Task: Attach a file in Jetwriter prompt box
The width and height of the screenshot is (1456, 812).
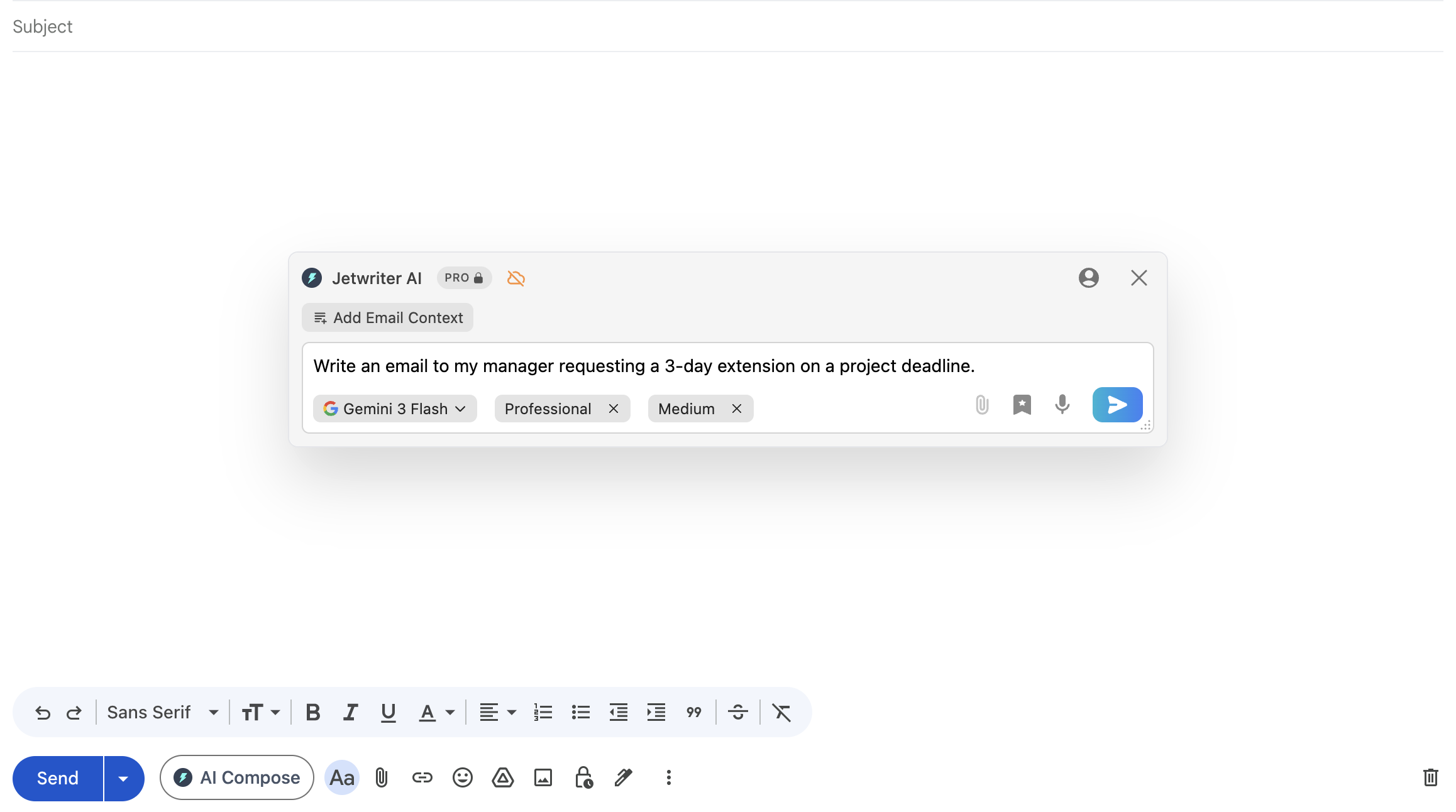Action: (x=982, y=405)
